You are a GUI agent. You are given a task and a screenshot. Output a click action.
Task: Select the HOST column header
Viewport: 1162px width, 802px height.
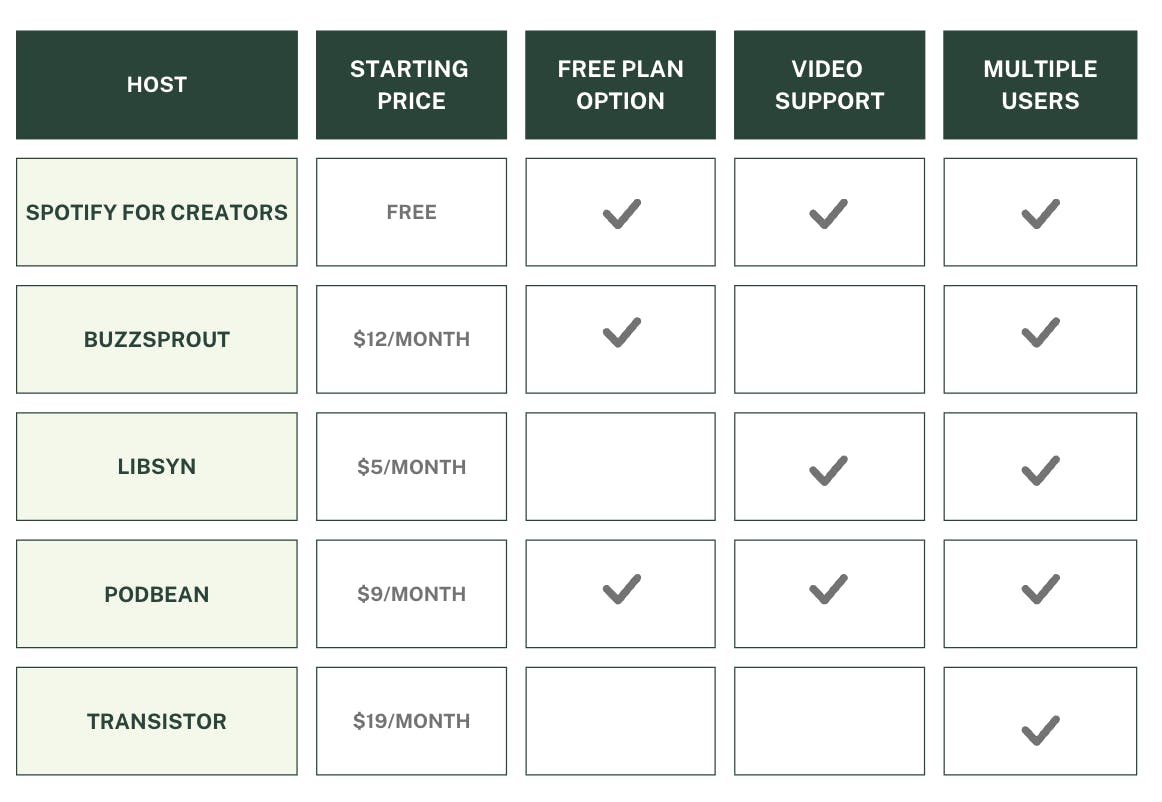[157, 85]
